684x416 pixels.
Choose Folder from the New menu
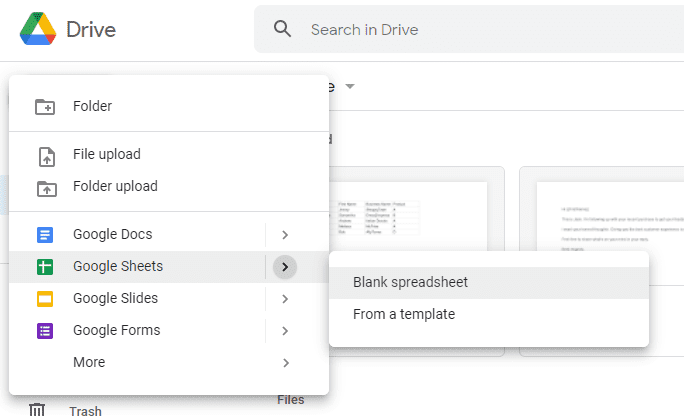tap(169, 106)
